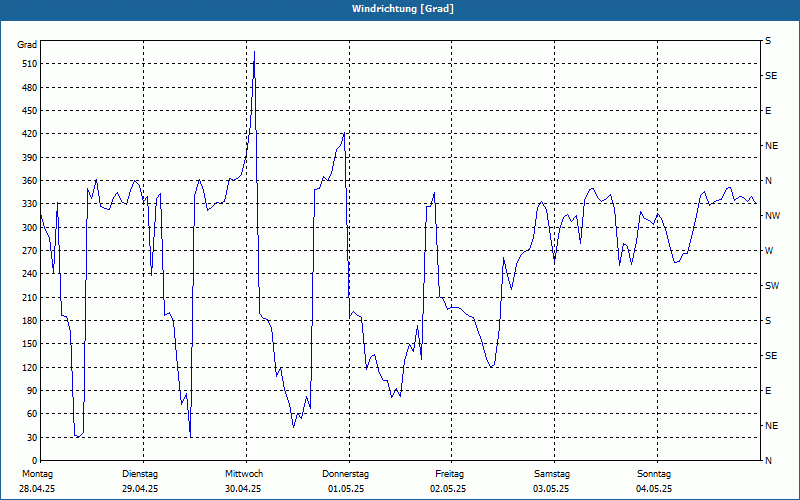Click the date 03.05.25 under Samstag
Image resolution: width=800 pixels, height=500 pixels.
click(551, 489)
